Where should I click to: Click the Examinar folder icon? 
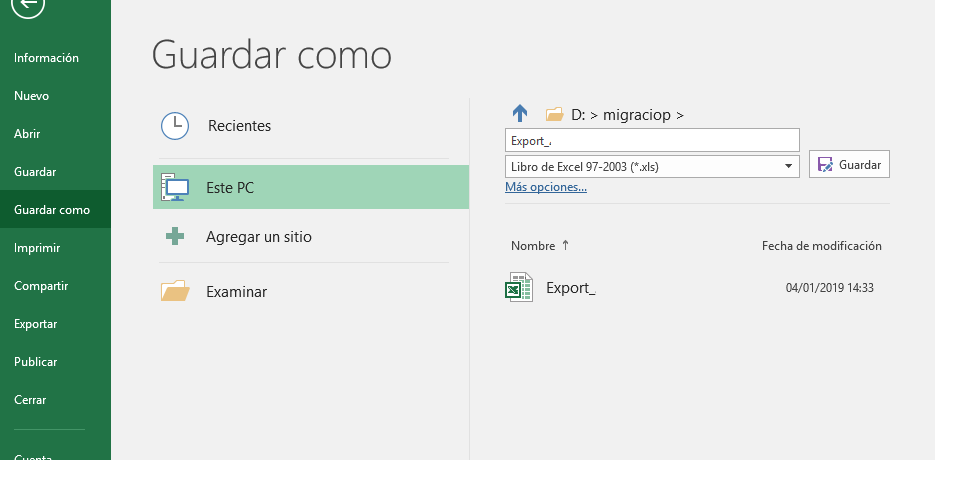pyautogui.click(x=175, y=291)
